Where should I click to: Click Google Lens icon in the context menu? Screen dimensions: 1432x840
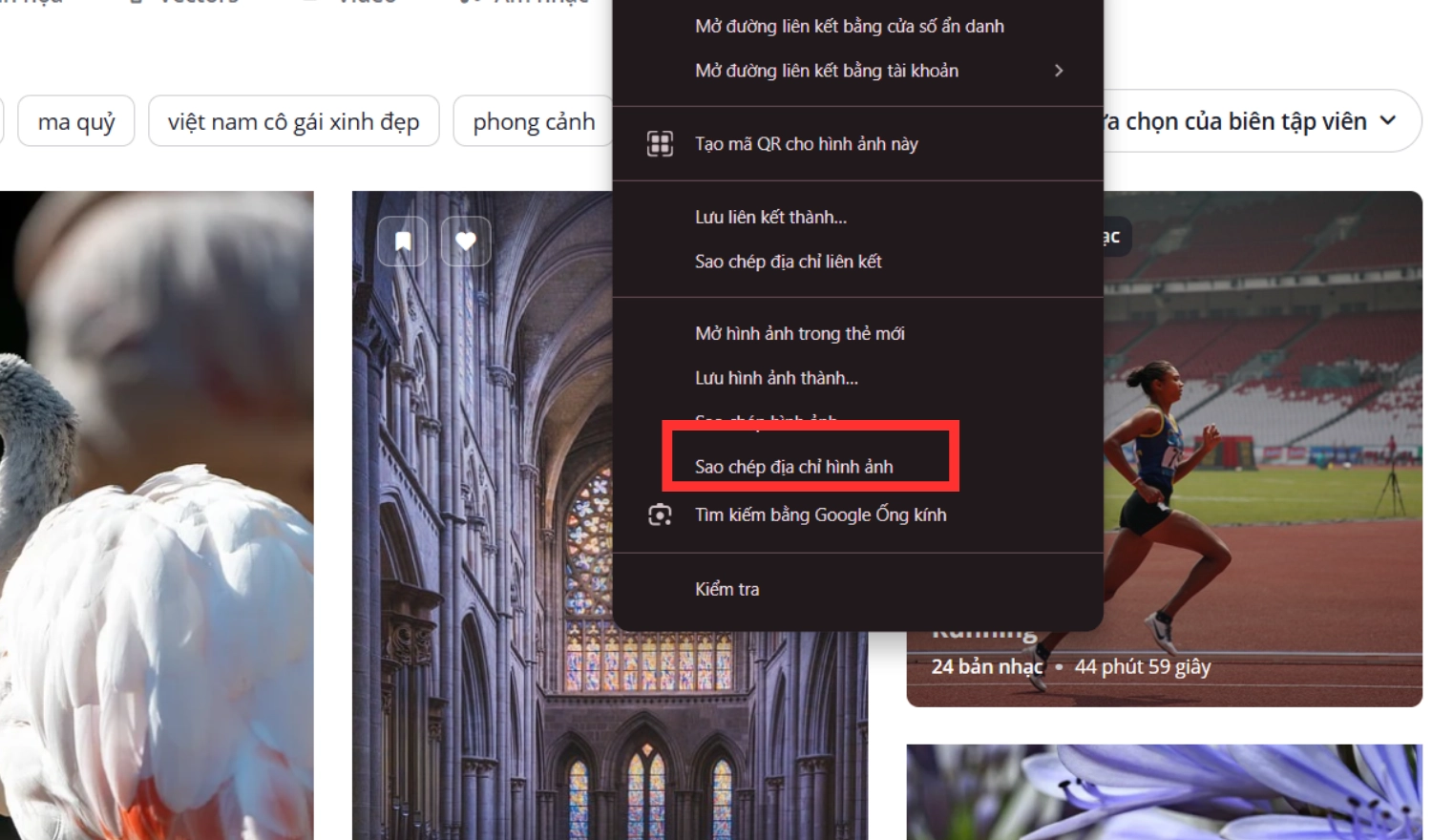[660, 515]
